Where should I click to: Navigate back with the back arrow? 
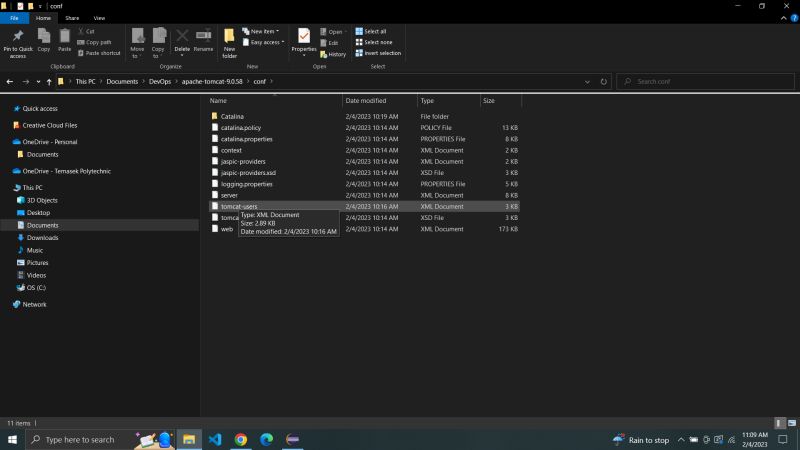10,82
